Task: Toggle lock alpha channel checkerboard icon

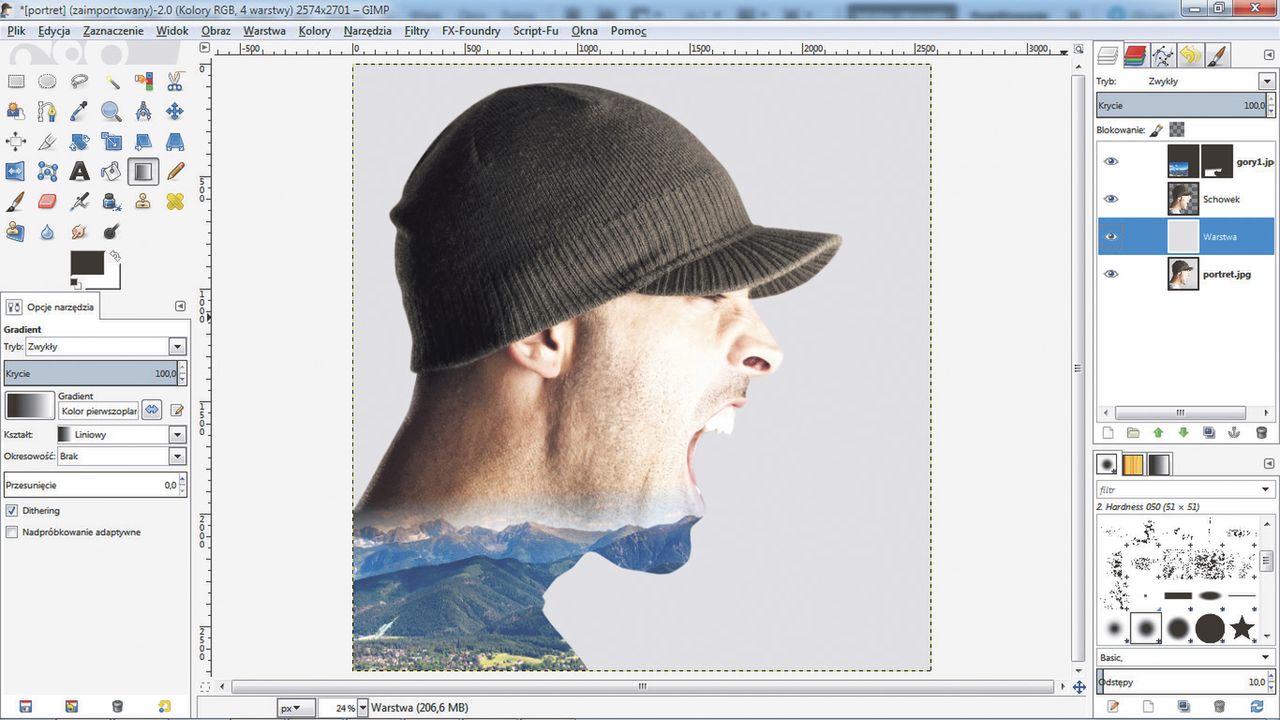Action: [x=1178, y=129]
